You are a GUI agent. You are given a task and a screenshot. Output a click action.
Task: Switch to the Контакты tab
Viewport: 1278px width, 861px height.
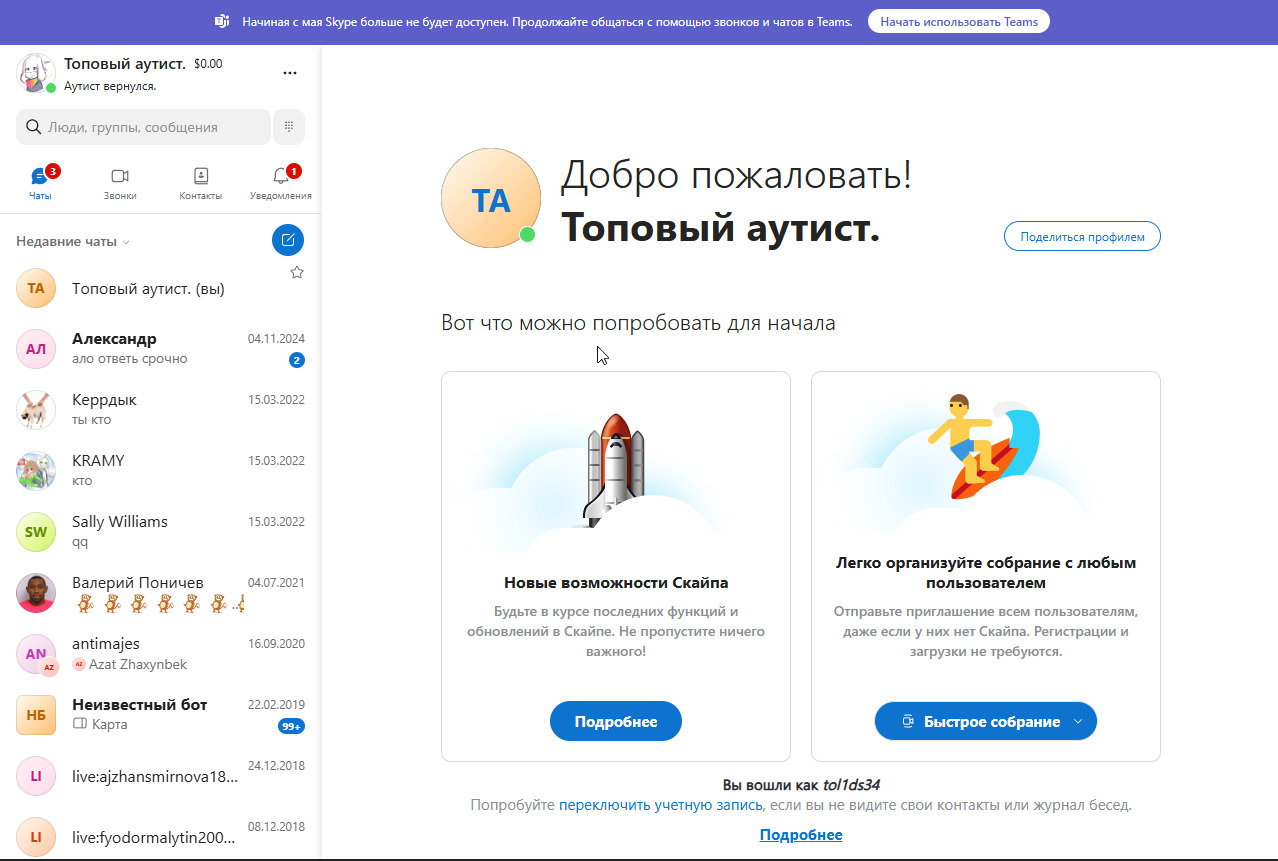pos(200,183)
